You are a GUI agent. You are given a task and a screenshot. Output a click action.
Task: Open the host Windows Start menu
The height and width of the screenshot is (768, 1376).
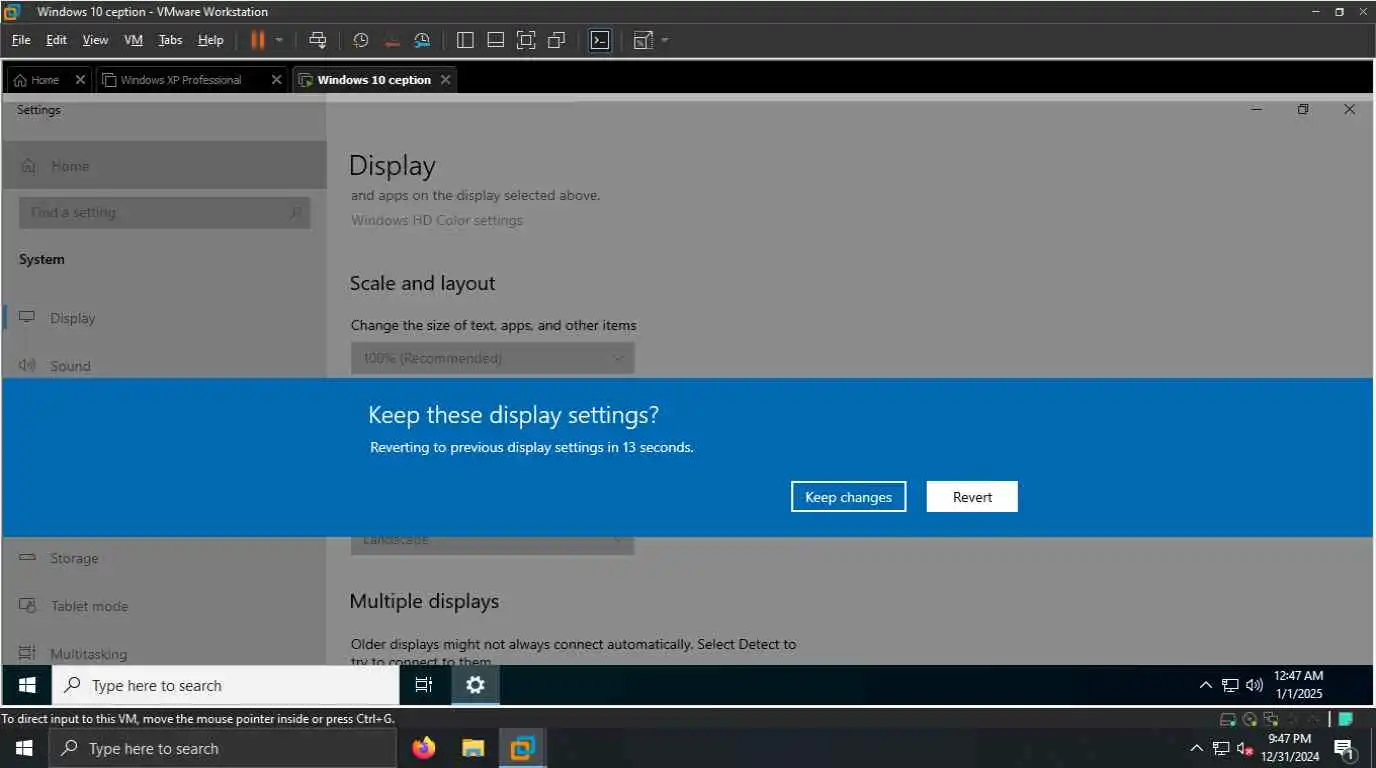click(x=24, y=748)
